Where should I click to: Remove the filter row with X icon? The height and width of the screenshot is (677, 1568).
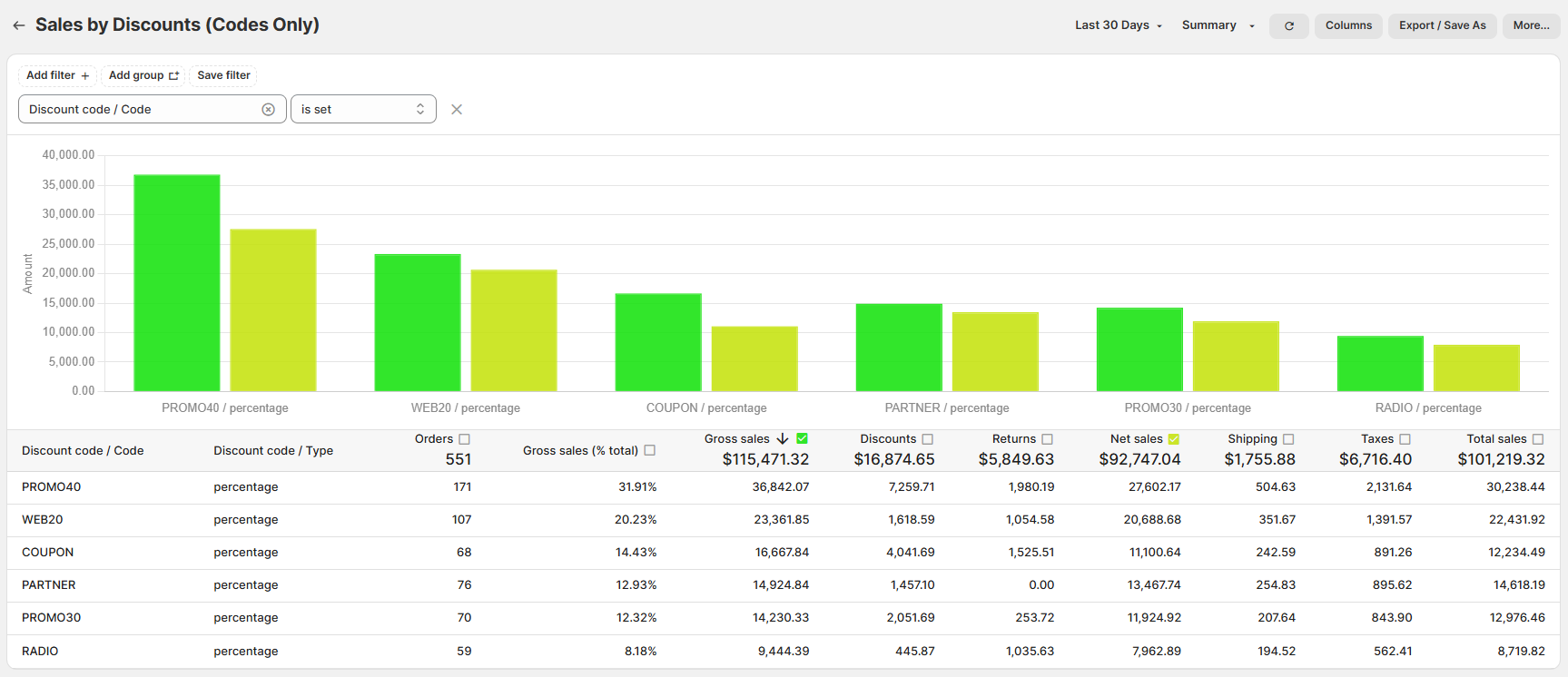457,110
